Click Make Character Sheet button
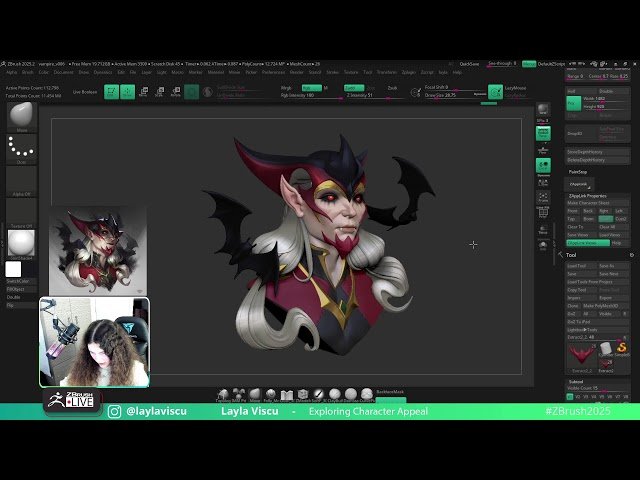 click(x=598, y=203)
